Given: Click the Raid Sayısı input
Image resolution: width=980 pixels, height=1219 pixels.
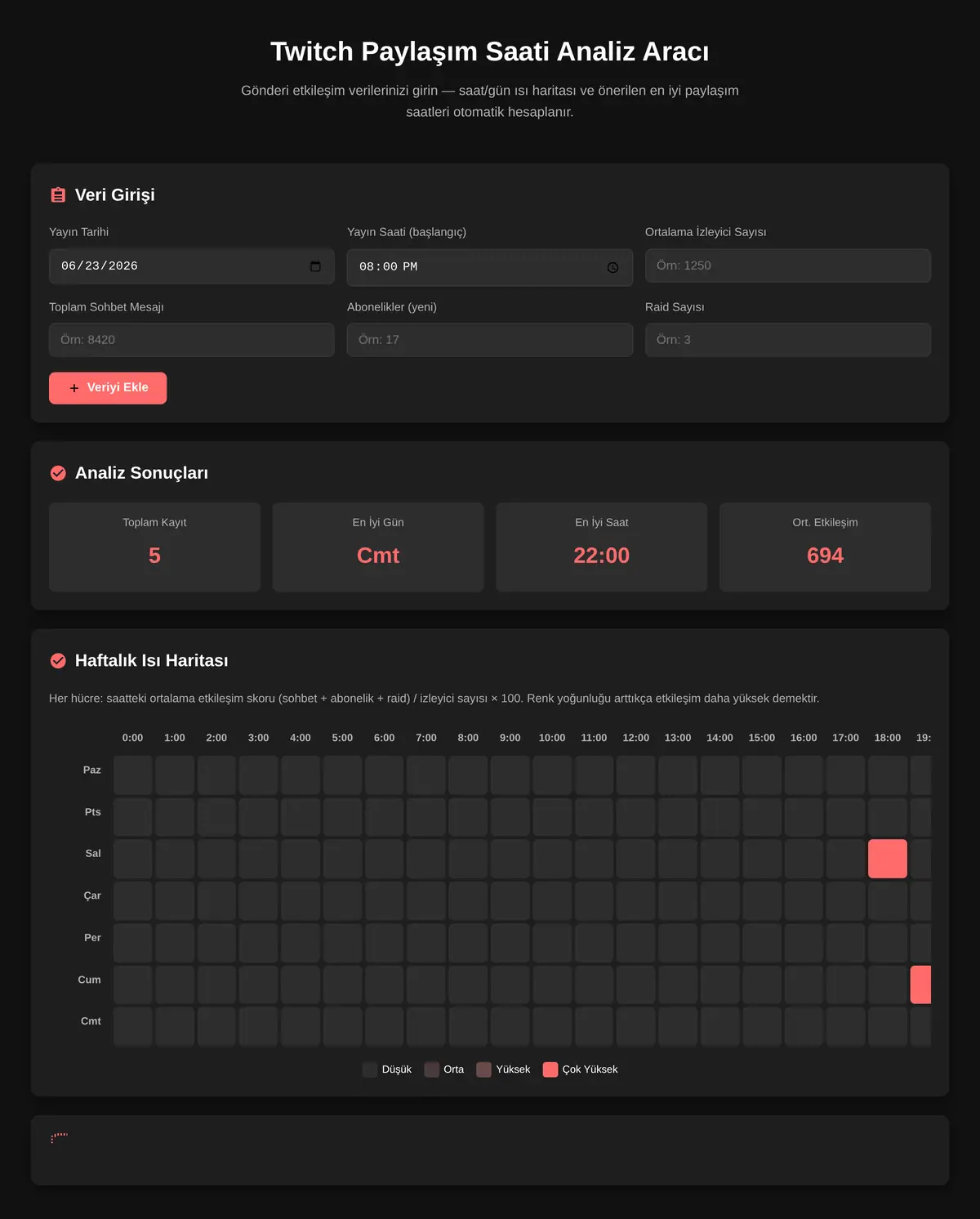Looking at the screenshot, I should [x=788, y=340].
